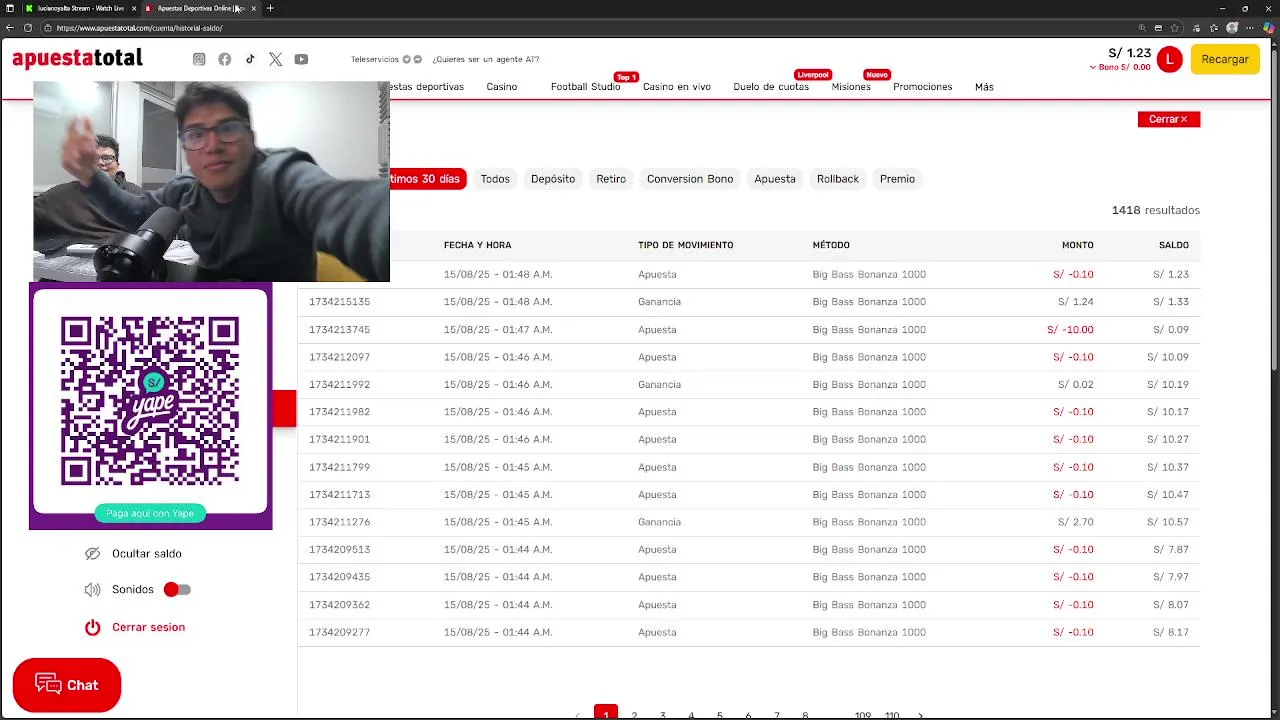The height and width of the screenshot is (720, 1280).
Task: Click the speaker icon beside Sonidos
Action: click(x=93, y=590)
